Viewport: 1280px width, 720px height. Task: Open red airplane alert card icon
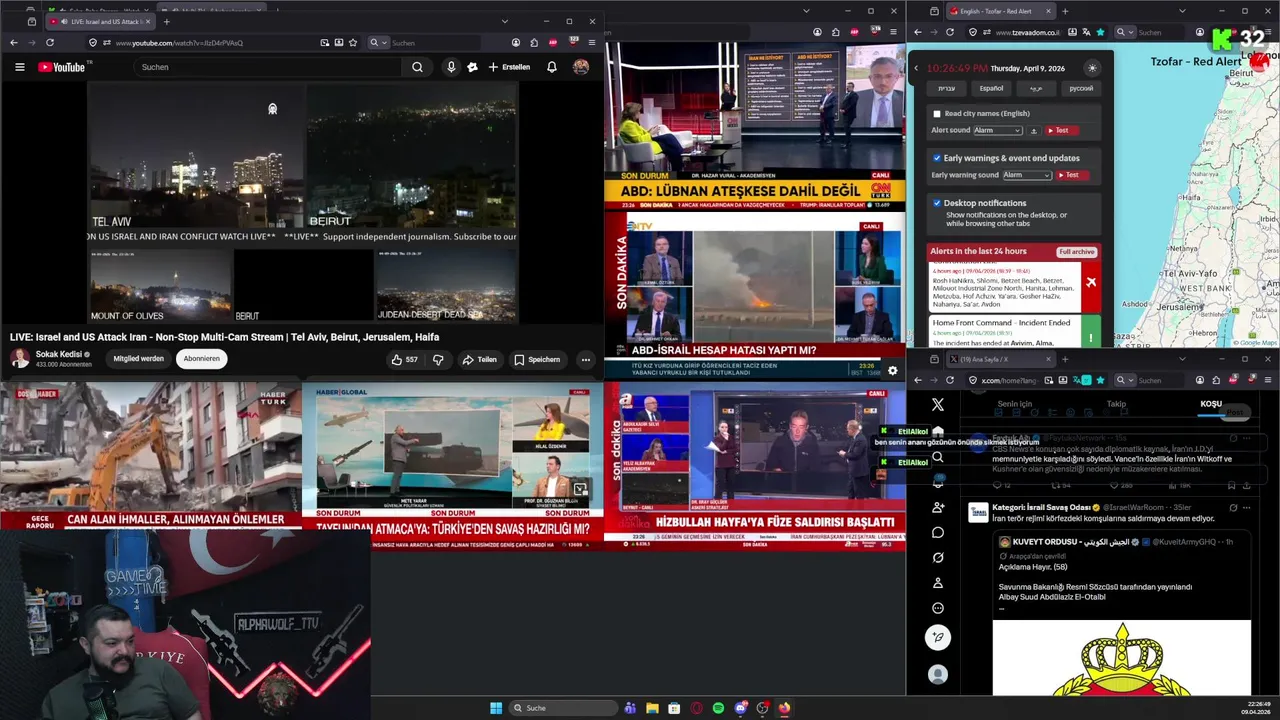[x=1091, y=282]
